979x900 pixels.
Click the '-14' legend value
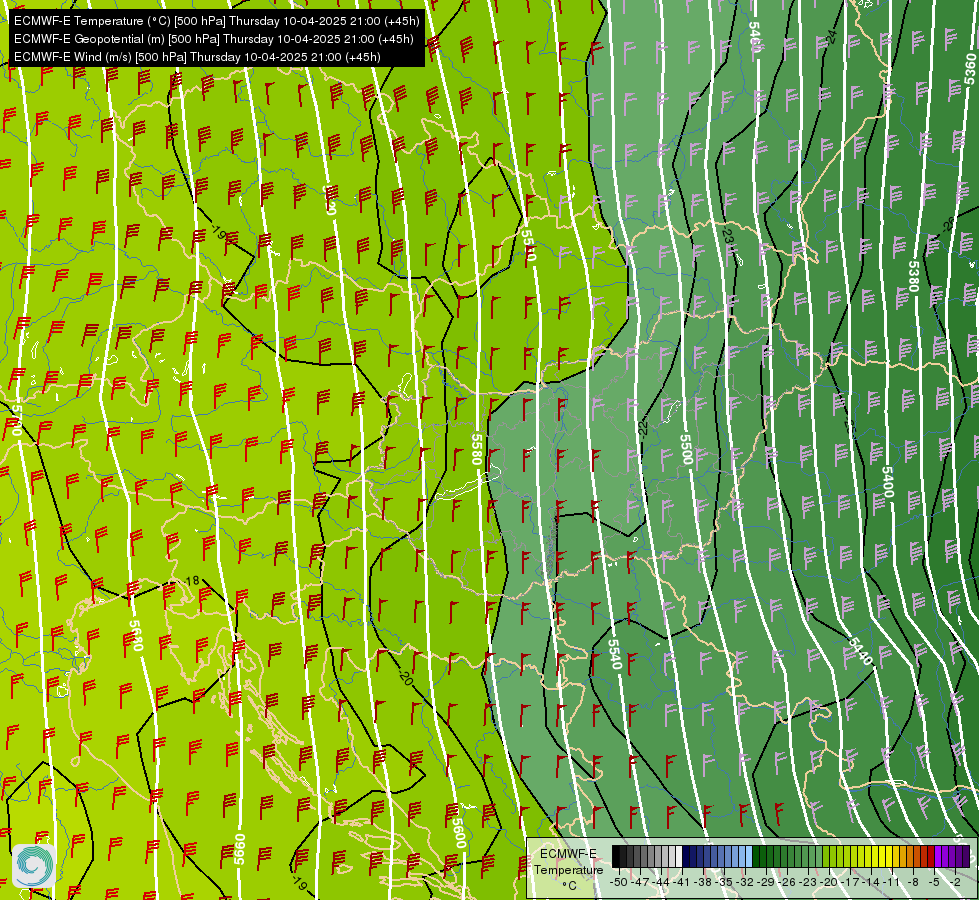[x=872, y=882]
